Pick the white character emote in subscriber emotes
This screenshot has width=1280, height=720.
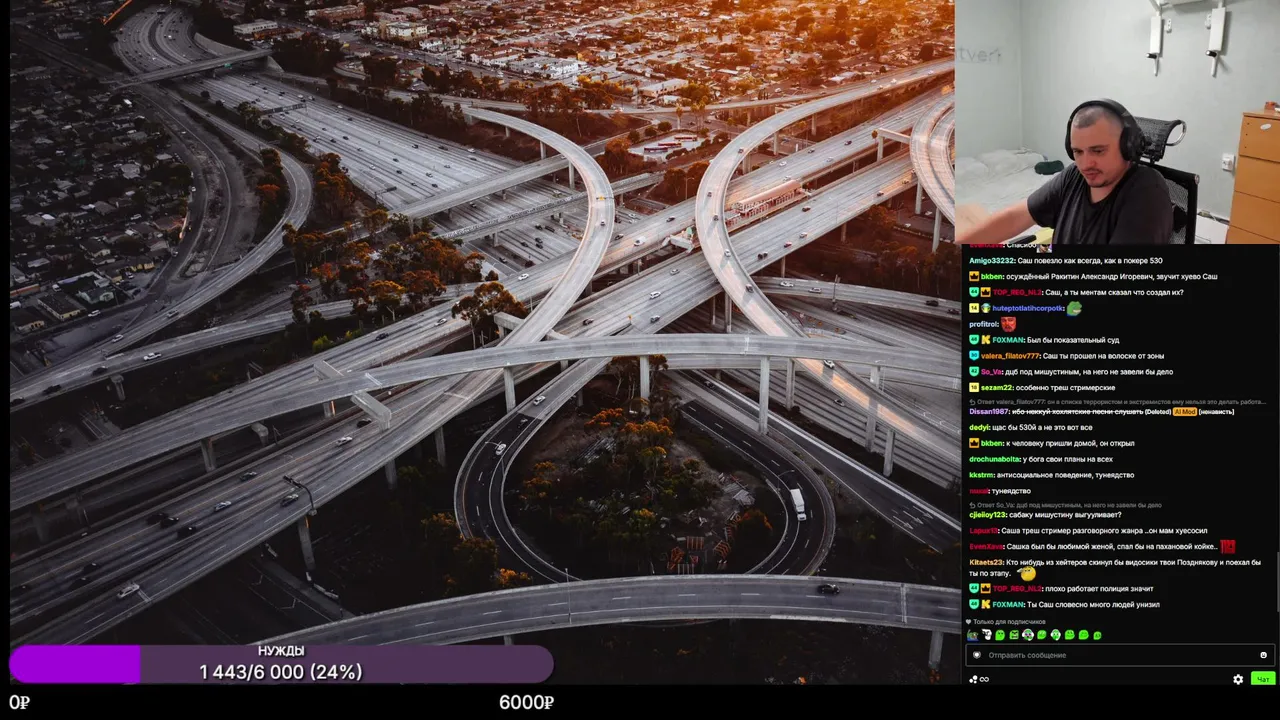(986, 635)
